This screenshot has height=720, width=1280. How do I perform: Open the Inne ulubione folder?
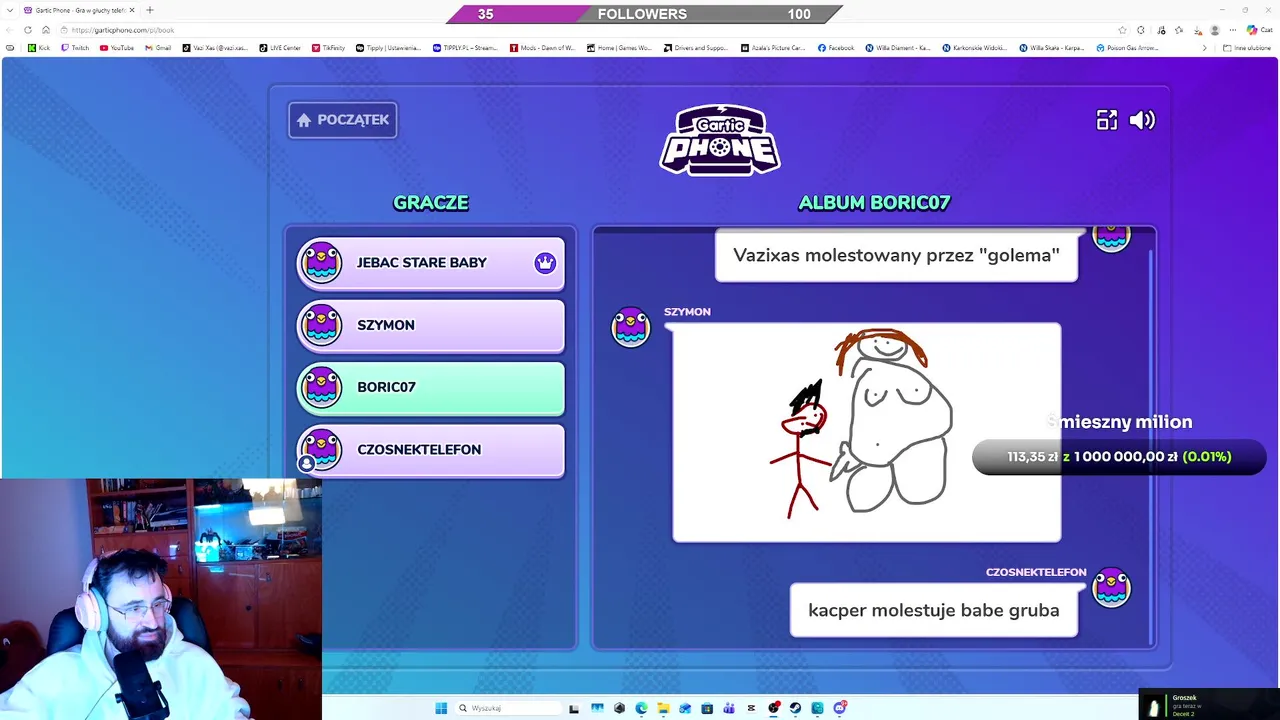[x=1246, y=48]
